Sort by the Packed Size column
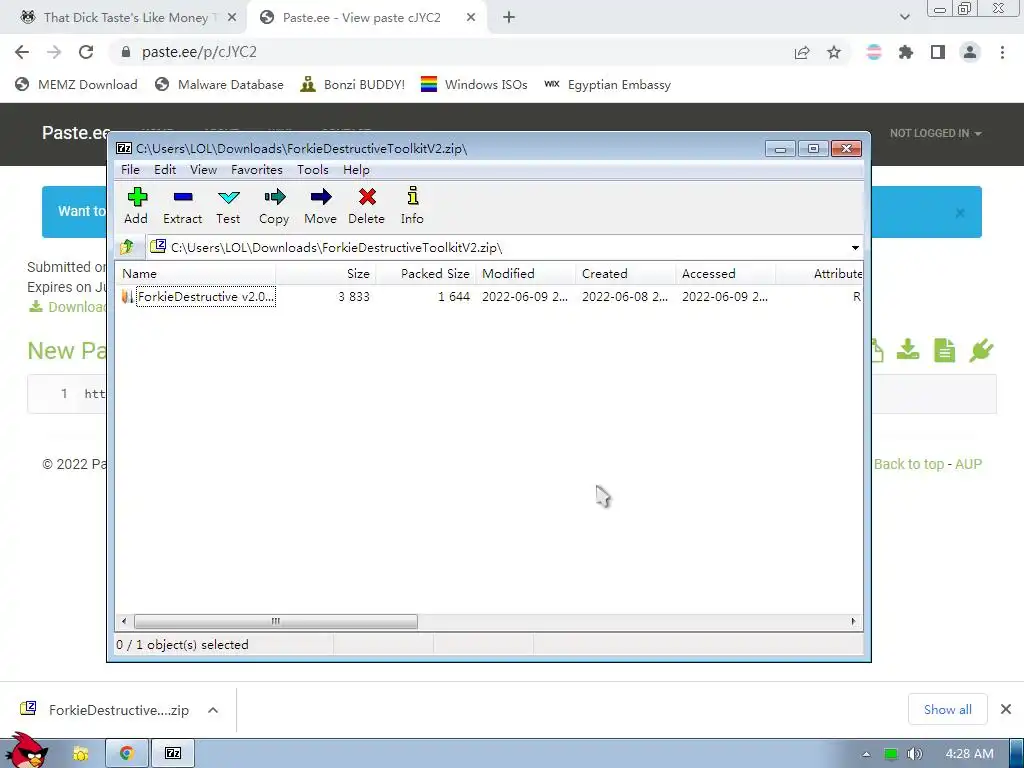 (426, 274)
